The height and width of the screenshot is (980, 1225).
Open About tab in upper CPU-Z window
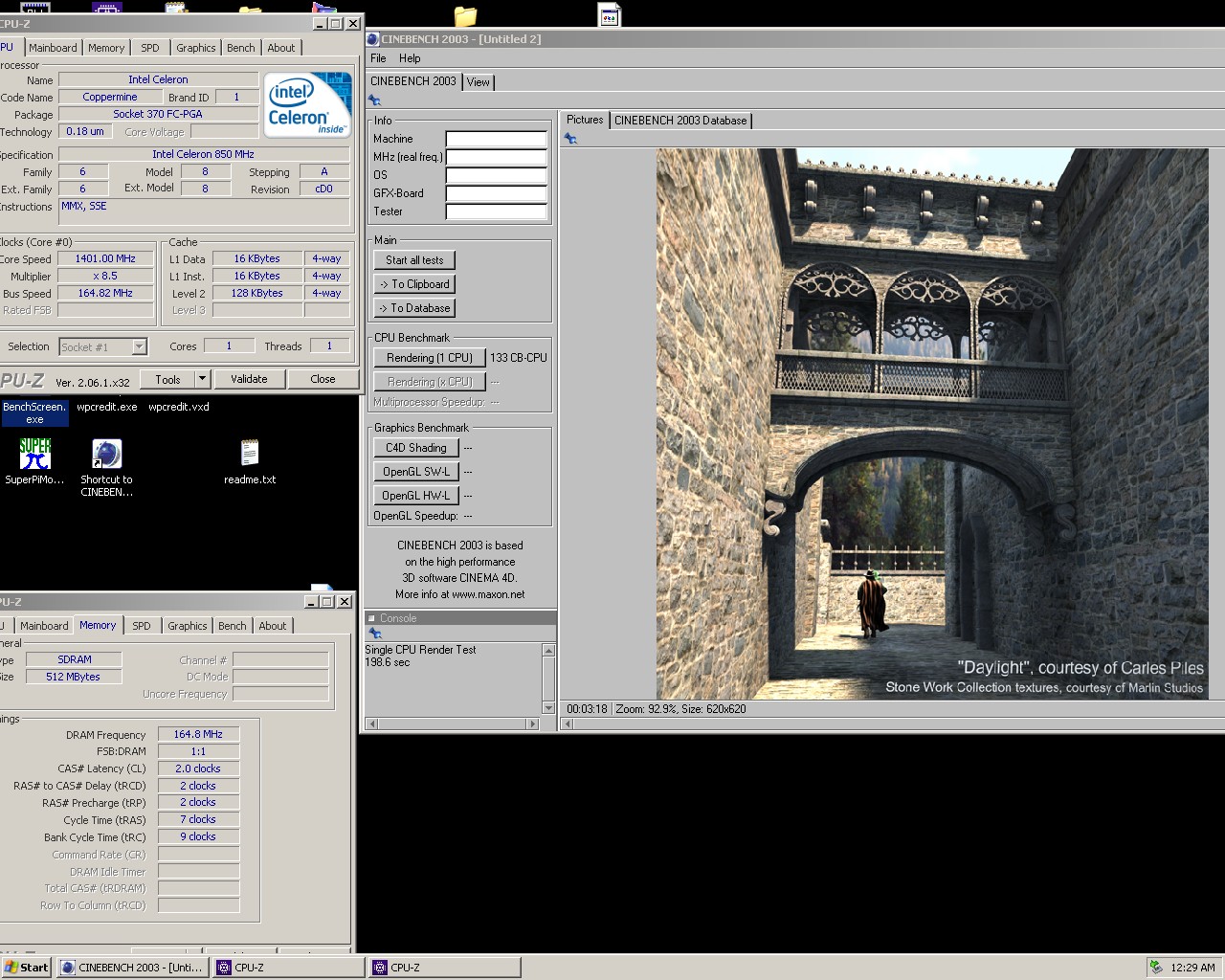[281, 48]
